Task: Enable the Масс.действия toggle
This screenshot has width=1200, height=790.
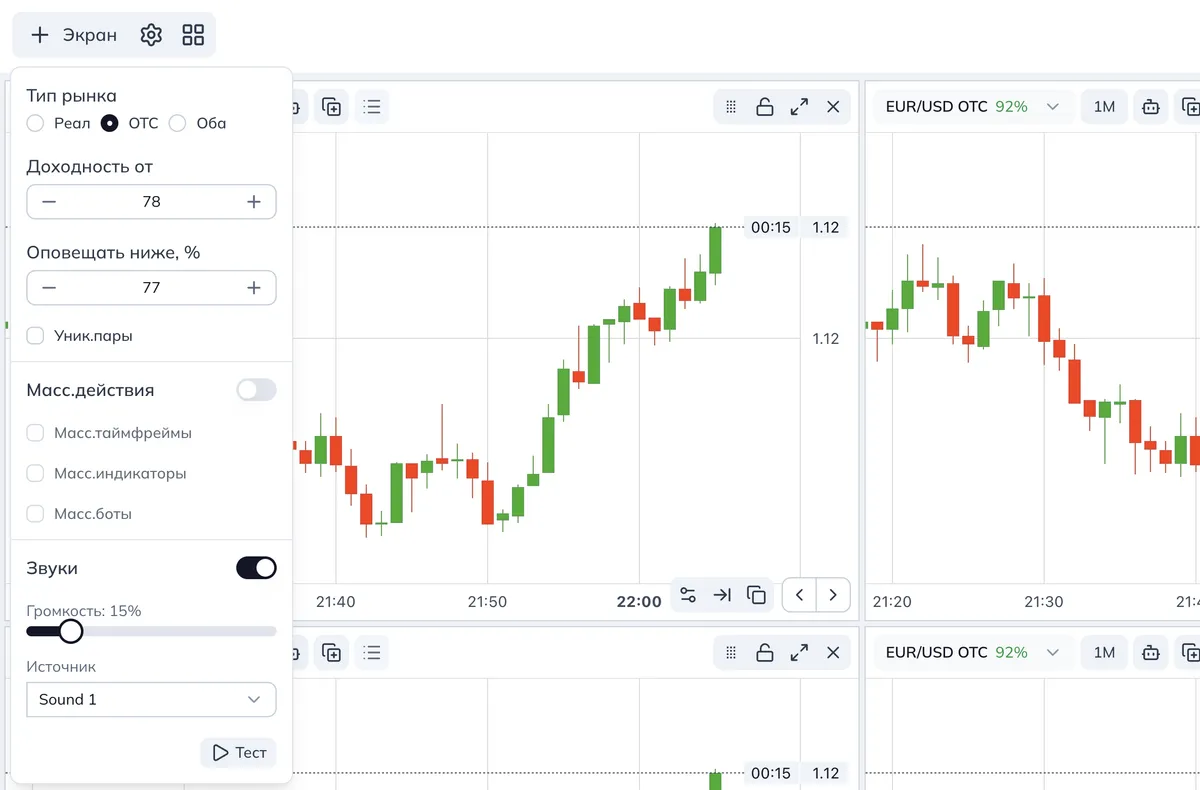Action: coord(256,390)
